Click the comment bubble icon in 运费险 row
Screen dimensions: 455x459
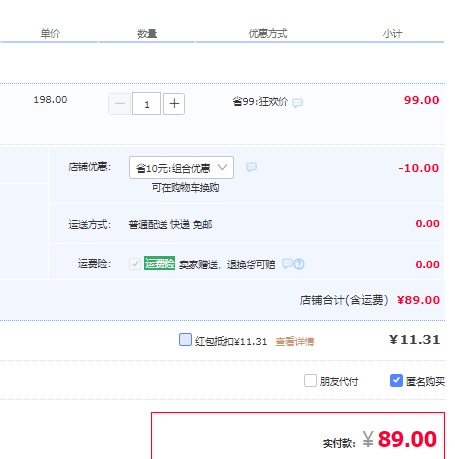[x=287, y=264]
